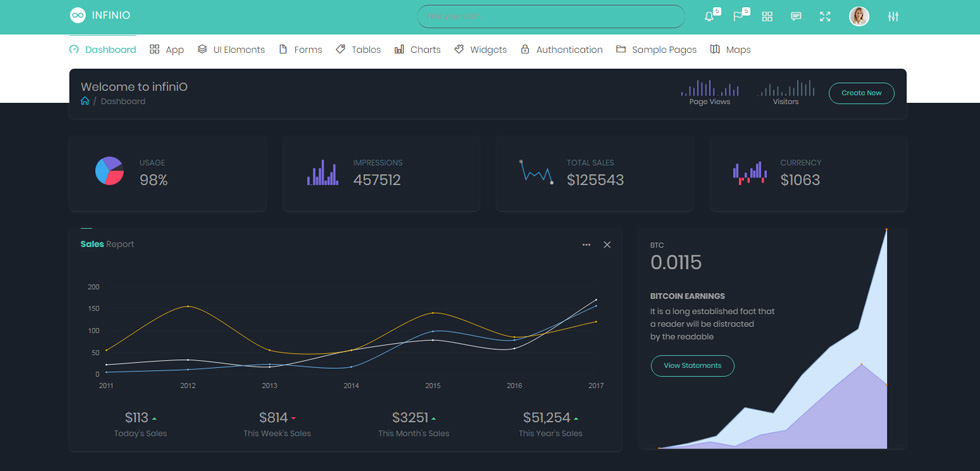Open the settings sliders icon
This screenshot has height=471, width=980.
pos(893,17)
